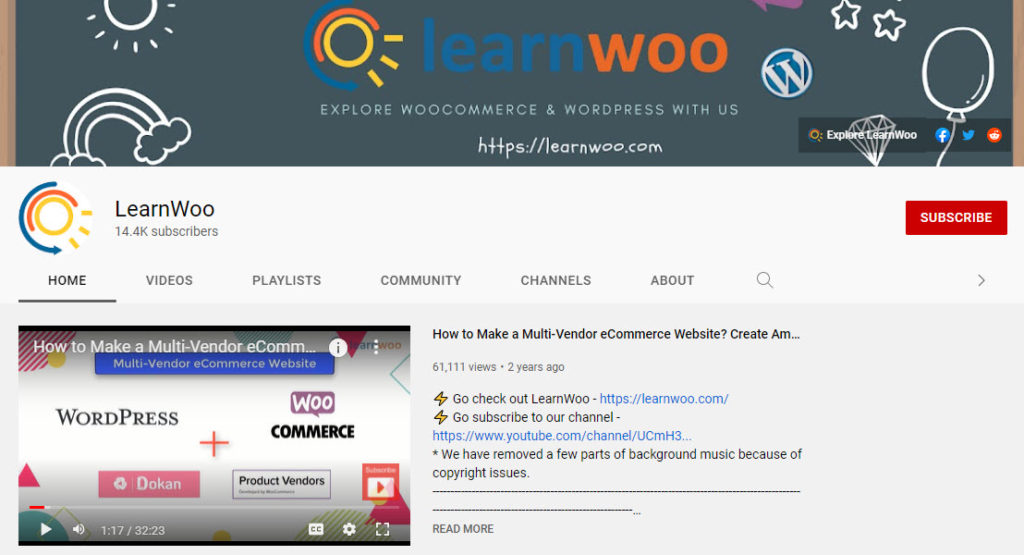Open the COMMUNITY tab

coord(421,281)
